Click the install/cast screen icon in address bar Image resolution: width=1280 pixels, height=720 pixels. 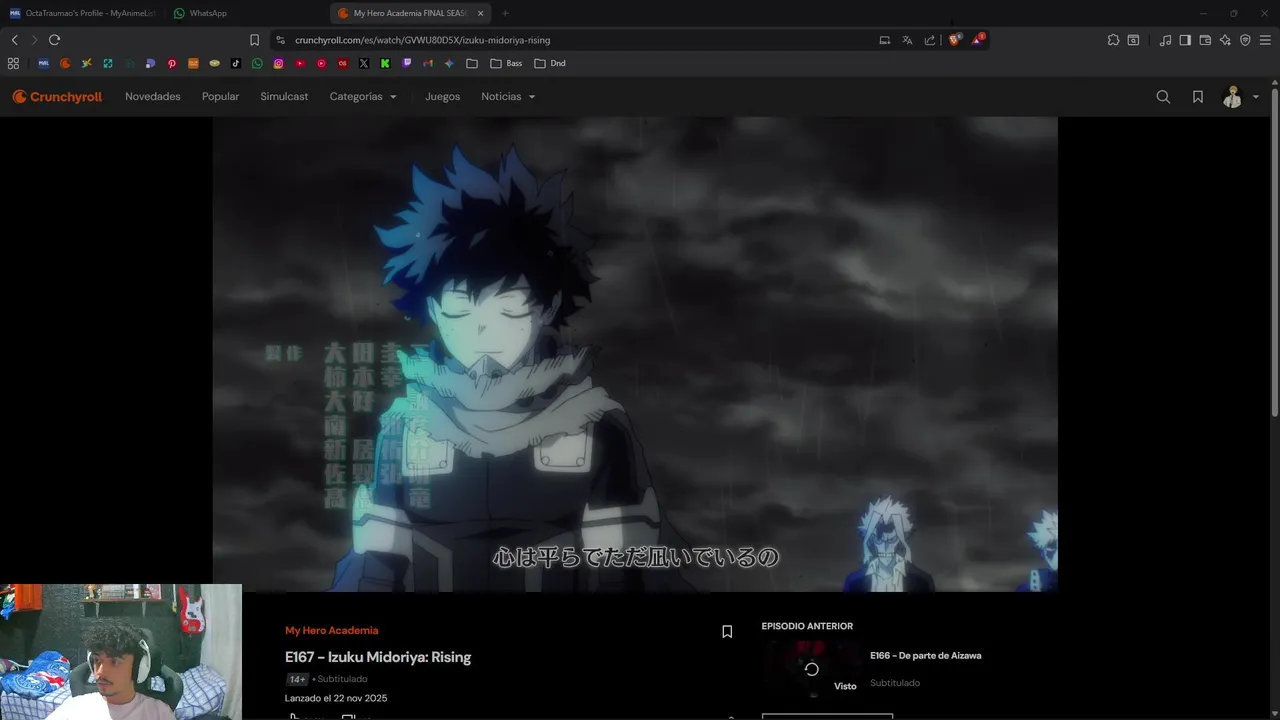[x=884, y=40]
